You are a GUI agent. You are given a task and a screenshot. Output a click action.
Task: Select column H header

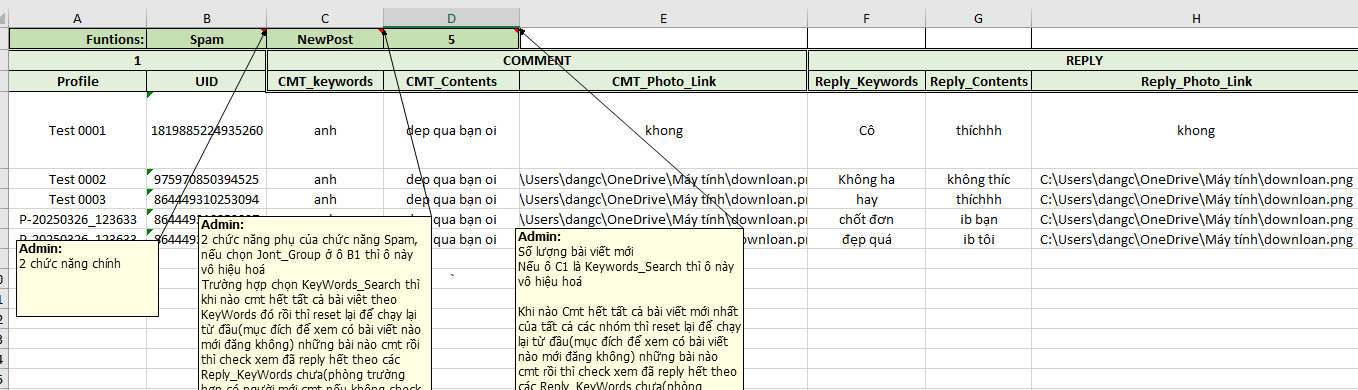[x=1195, y=18]
